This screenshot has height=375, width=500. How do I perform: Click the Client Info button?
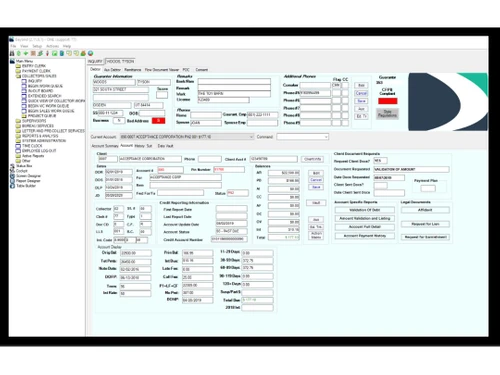[x=313, y=159]
